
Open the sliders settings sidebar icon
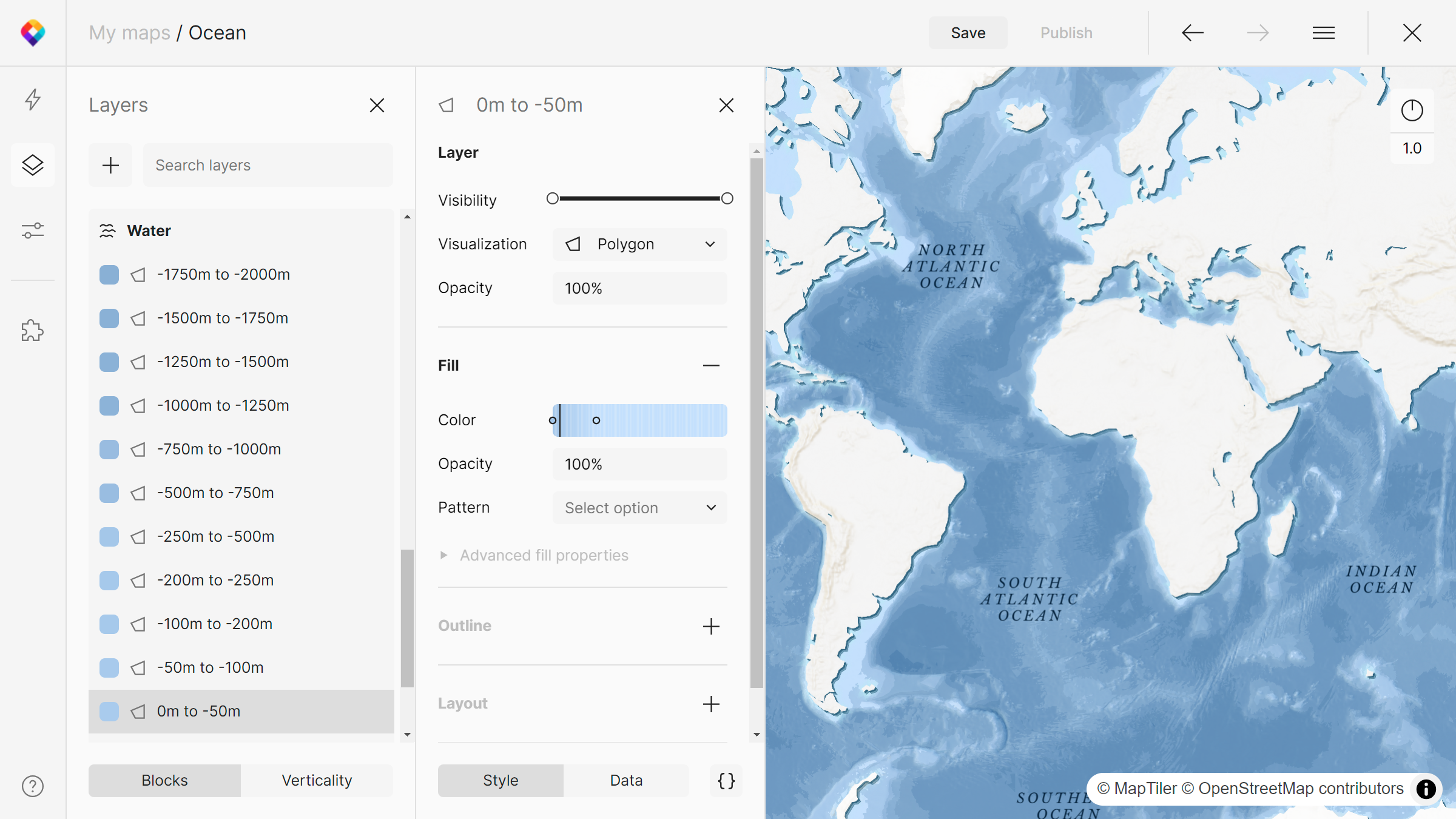33,231
